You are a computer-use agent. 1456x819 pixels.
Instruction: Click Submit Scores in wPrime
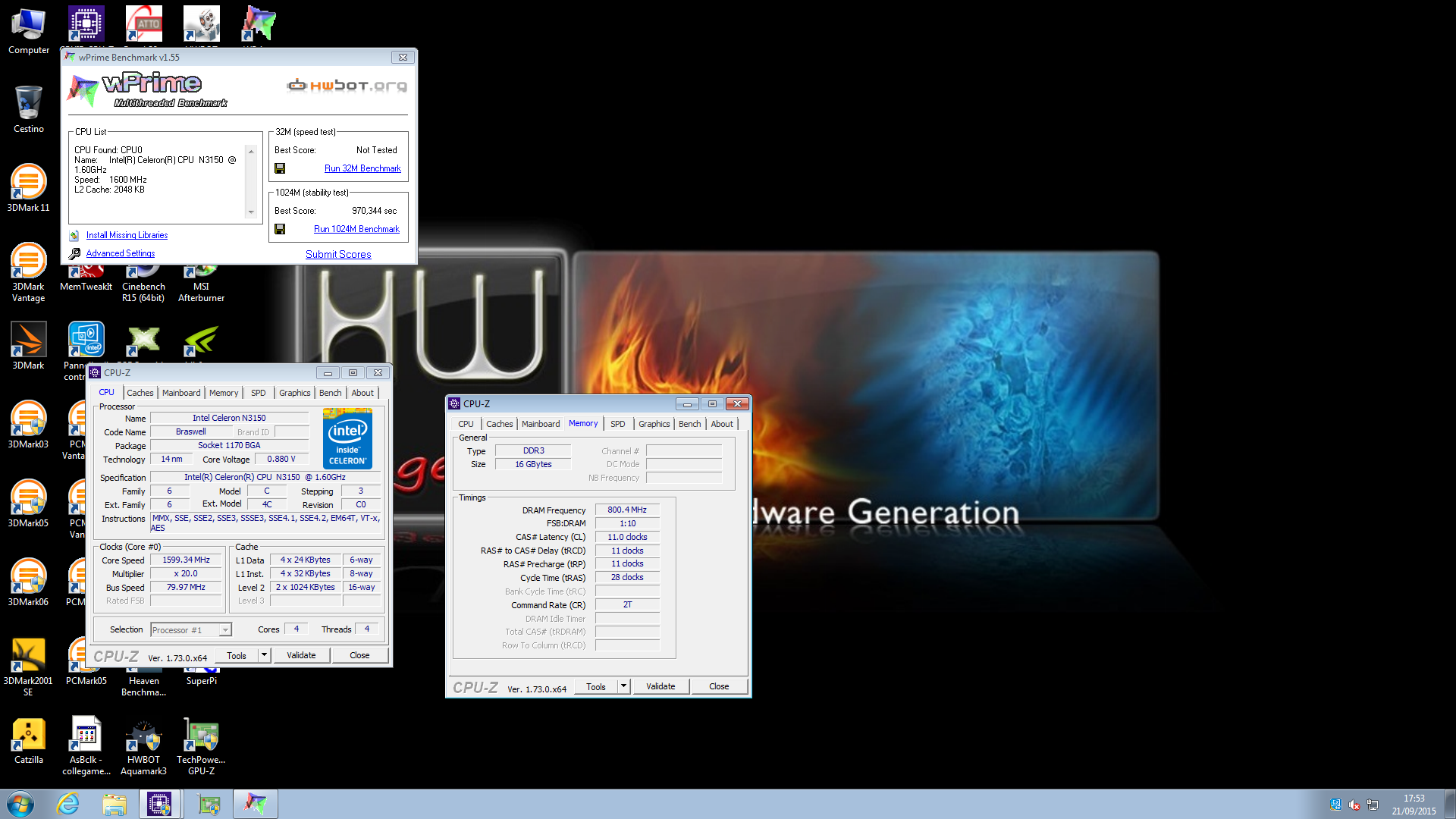(x=338, y=254)
